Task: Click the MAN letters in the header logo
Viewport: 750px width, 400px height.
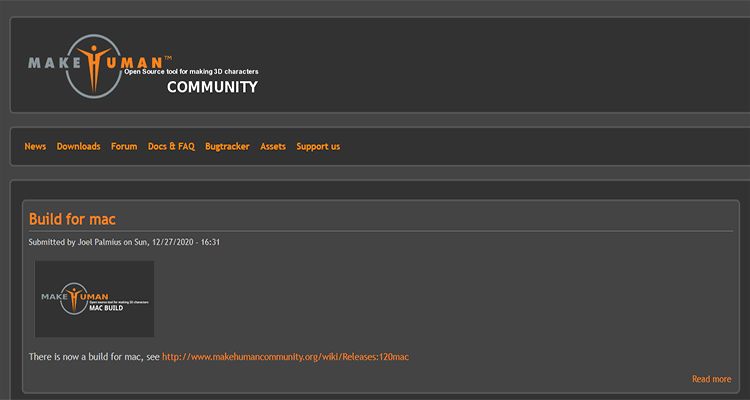Action: click(x=135, y=62)
